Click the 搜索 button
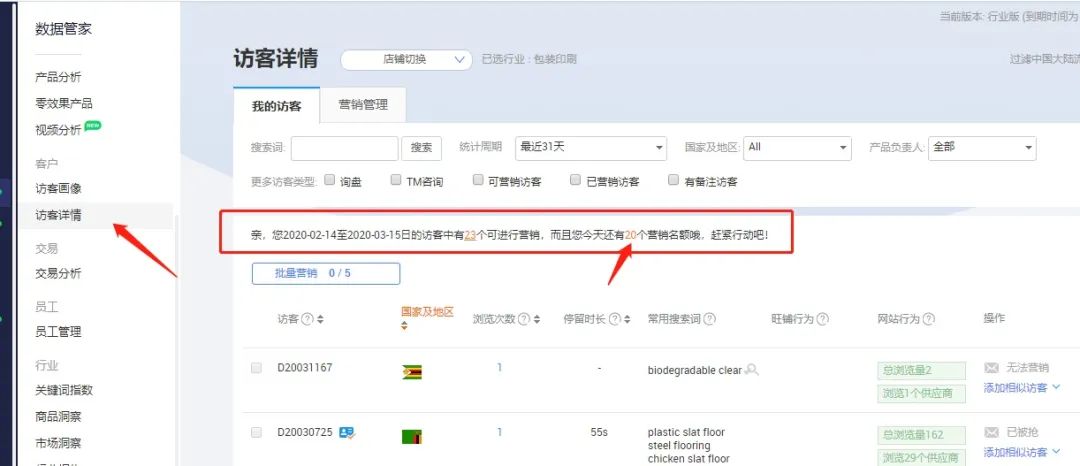The image size is (1080, 466). pyautogui.click(x=421, y=148)
